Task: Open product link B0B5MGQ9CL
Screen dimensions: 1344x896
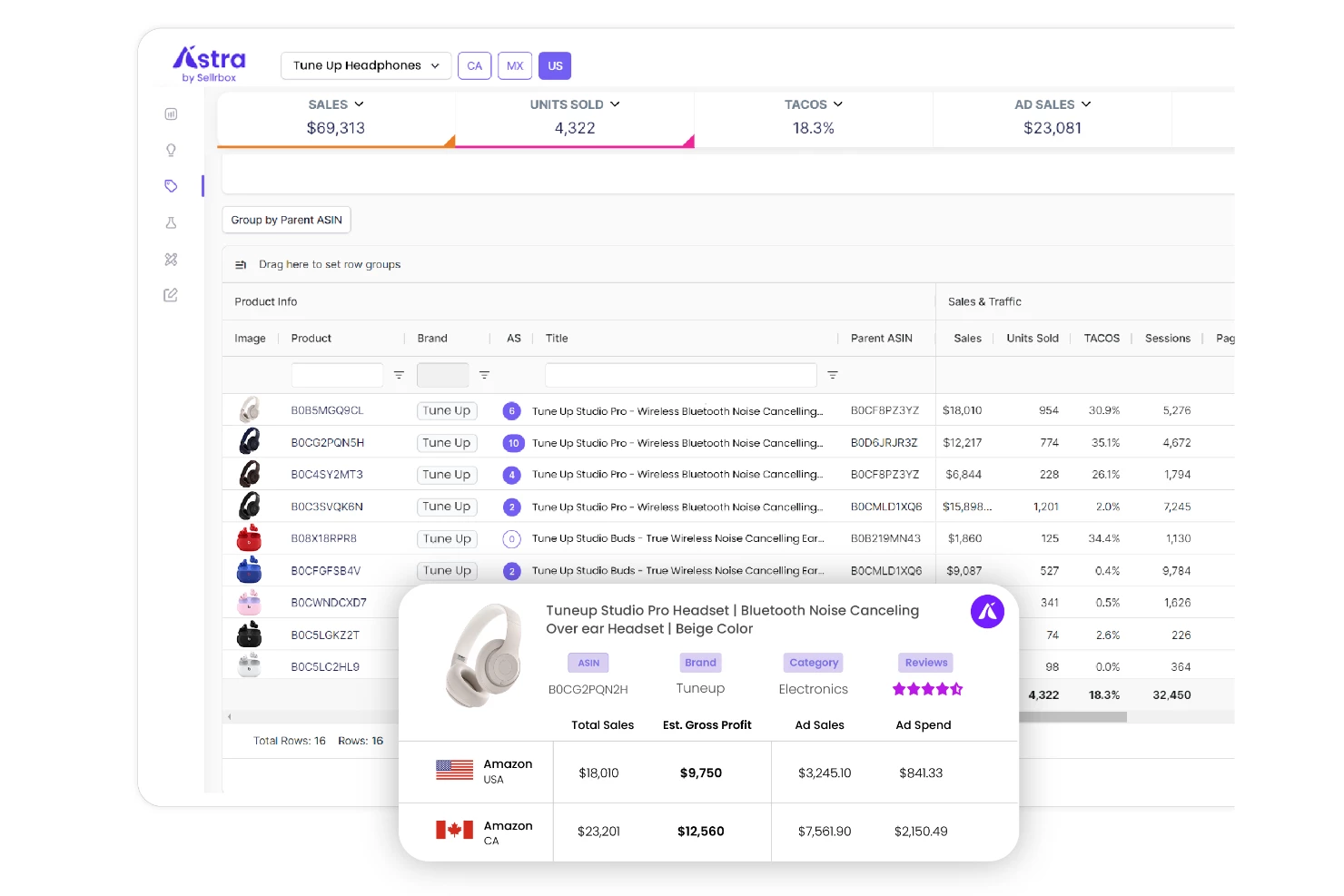Action: point(327,411)
